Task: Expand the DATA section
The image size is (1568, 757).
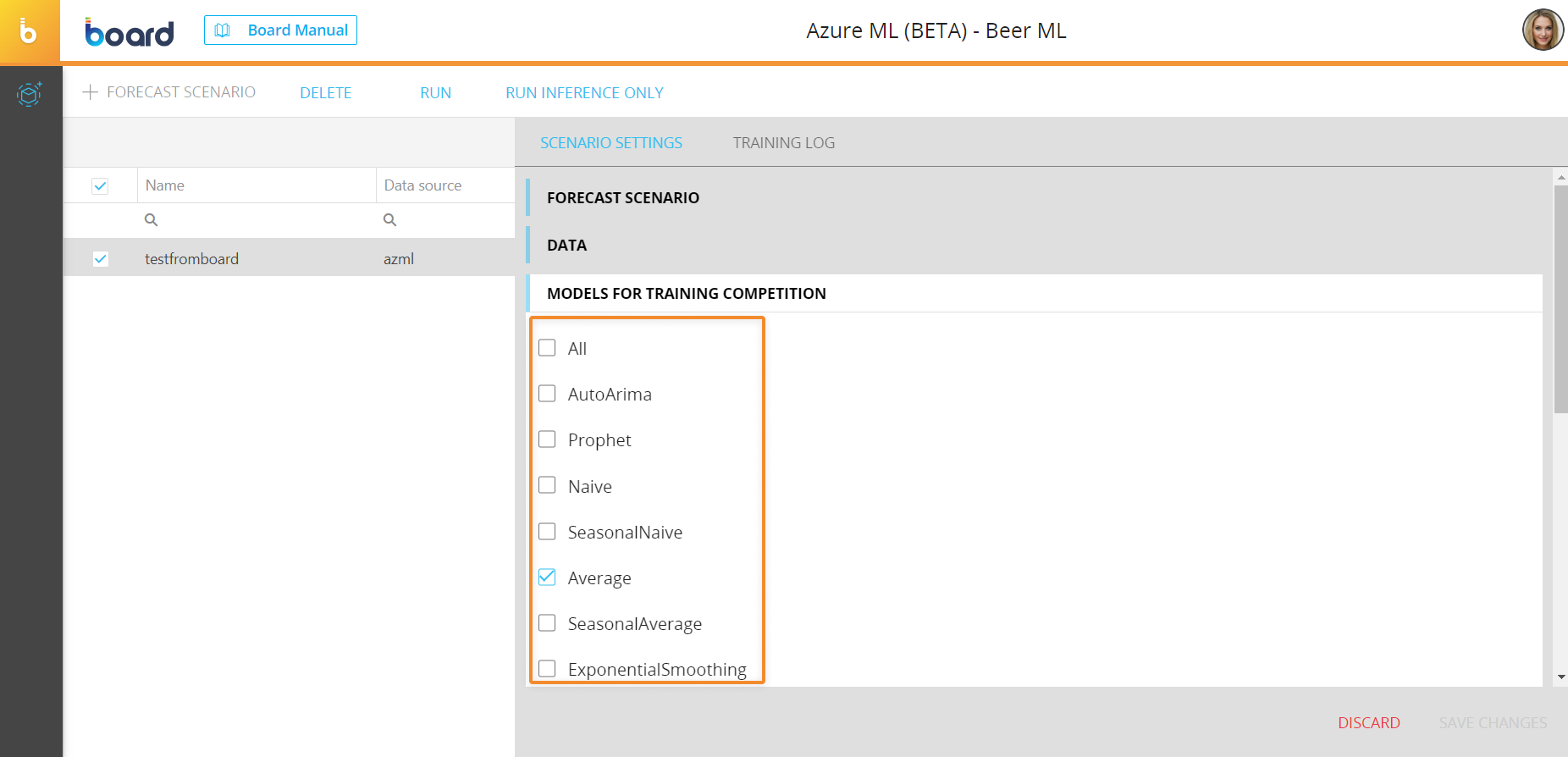Action: point(1034,245)
